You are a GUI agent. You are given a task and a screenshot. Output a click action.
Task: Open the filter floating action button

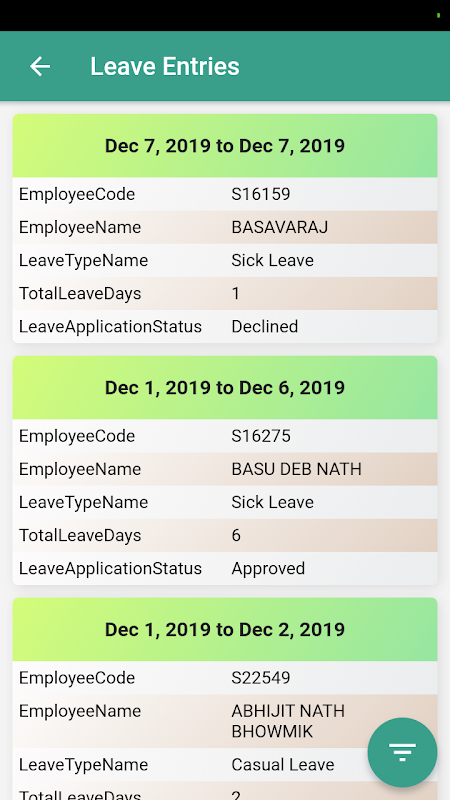403,752
